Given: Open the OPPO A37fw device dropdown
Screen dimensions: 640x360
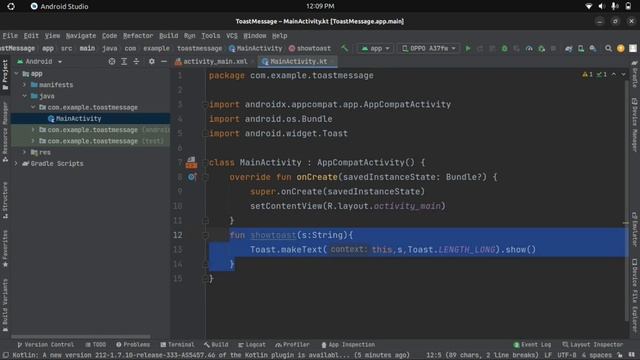Looking at the screenshot, I should click(429, 49).
